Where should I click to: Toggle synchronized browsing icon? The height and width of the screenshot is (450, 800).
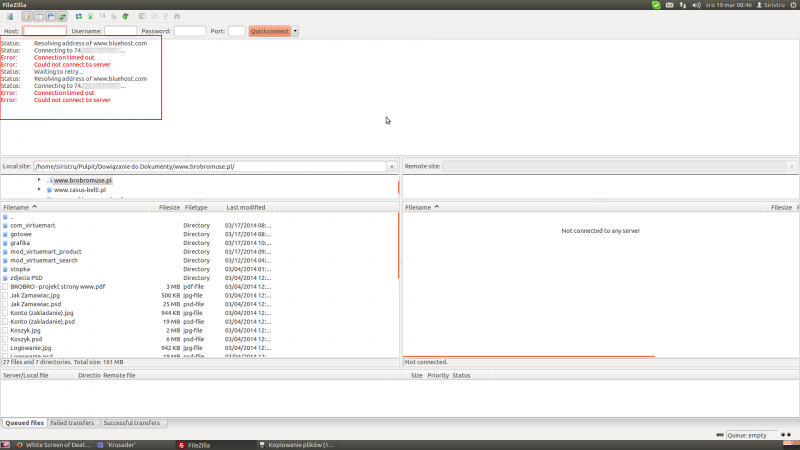[166, 17]
